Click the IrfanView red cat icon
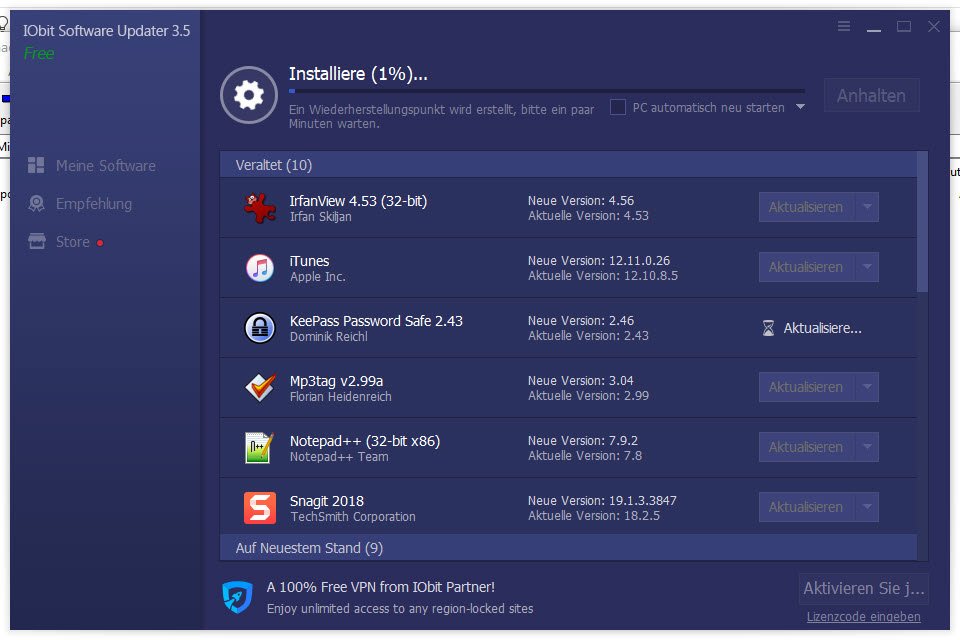Image resolution: width=960 pixels, height=640 pixels. 260,208
